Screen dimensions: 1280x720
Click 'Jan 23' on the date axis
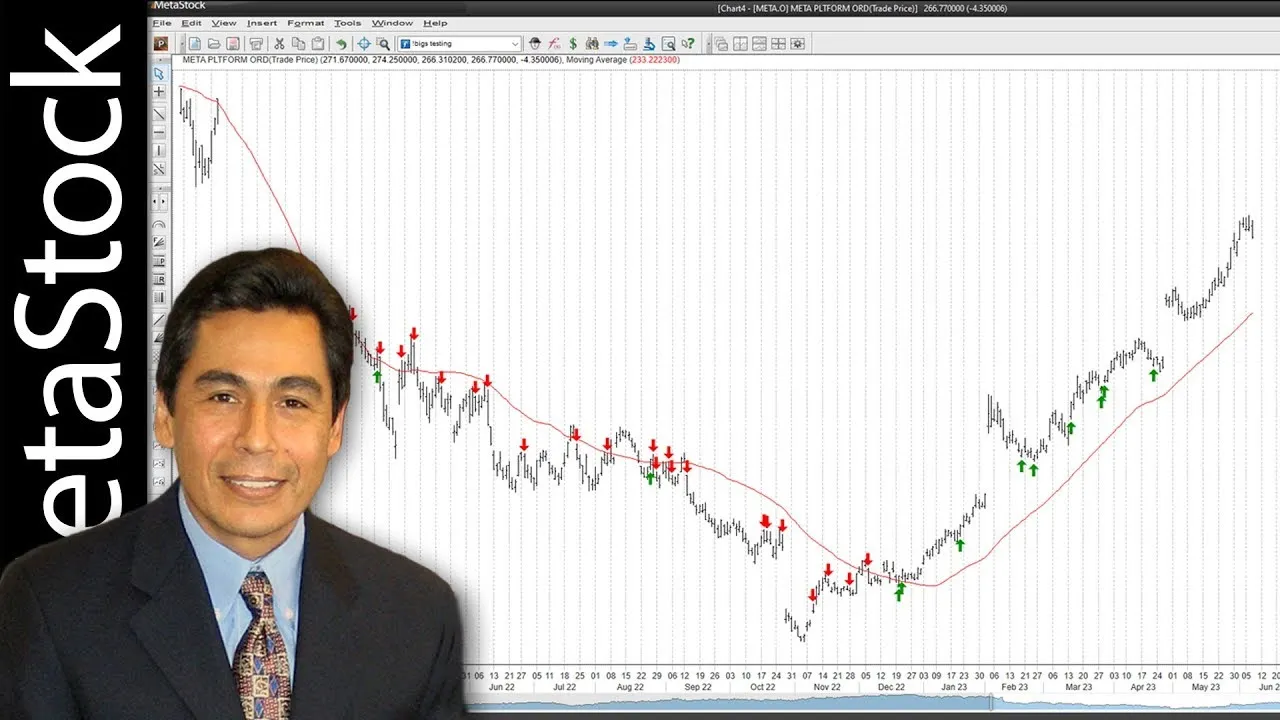(954, 688)
